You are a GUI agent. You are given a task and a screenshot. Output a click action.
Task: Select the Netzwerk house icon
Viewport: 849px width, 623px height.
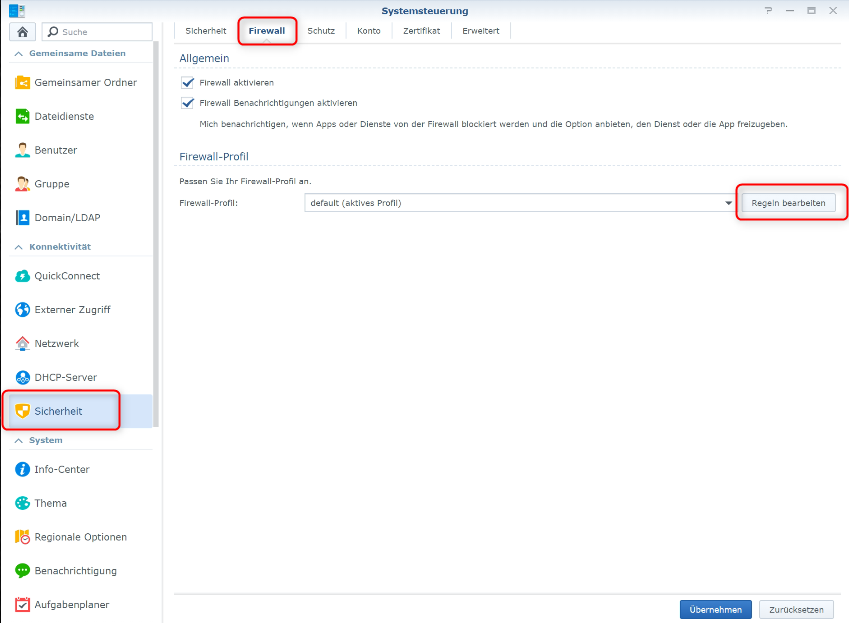pyautogui.click(x=23, y=343)
